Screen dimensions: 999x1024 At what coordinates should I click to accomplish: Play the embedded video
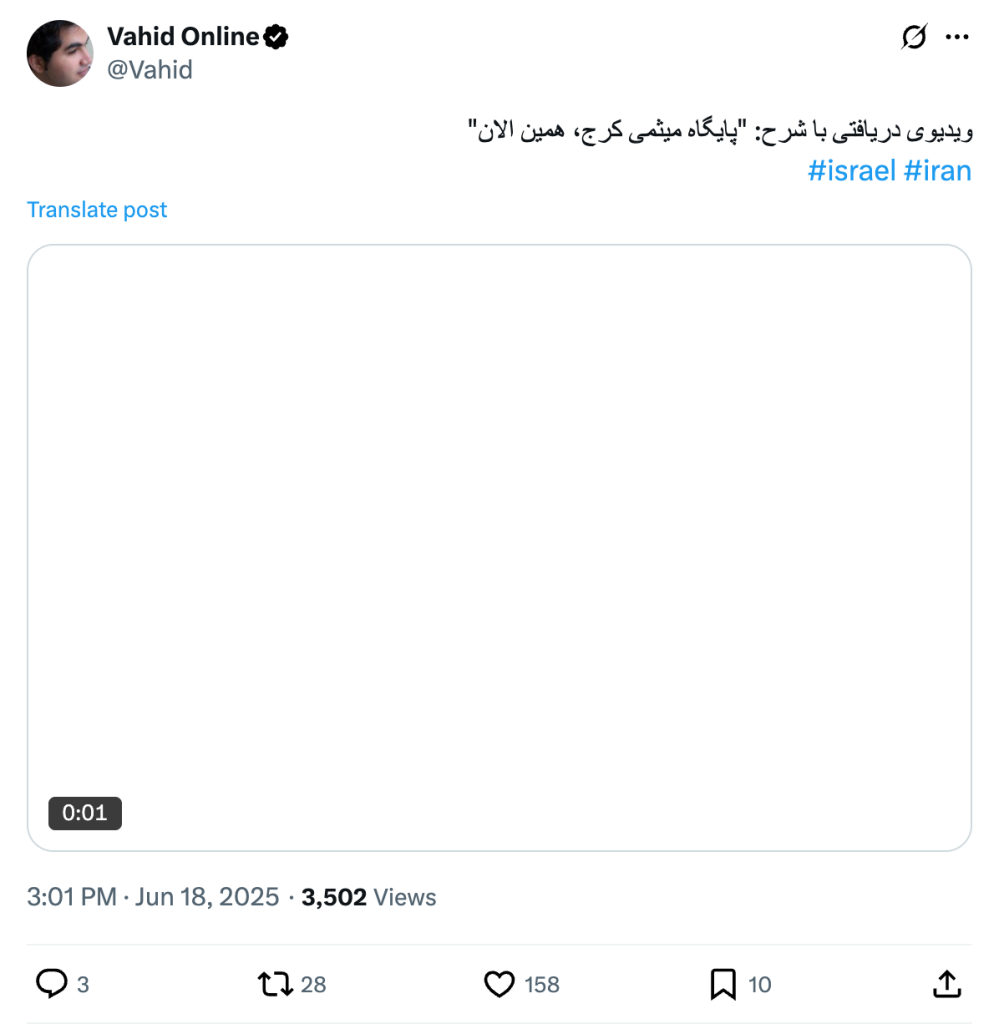(499, 547)
